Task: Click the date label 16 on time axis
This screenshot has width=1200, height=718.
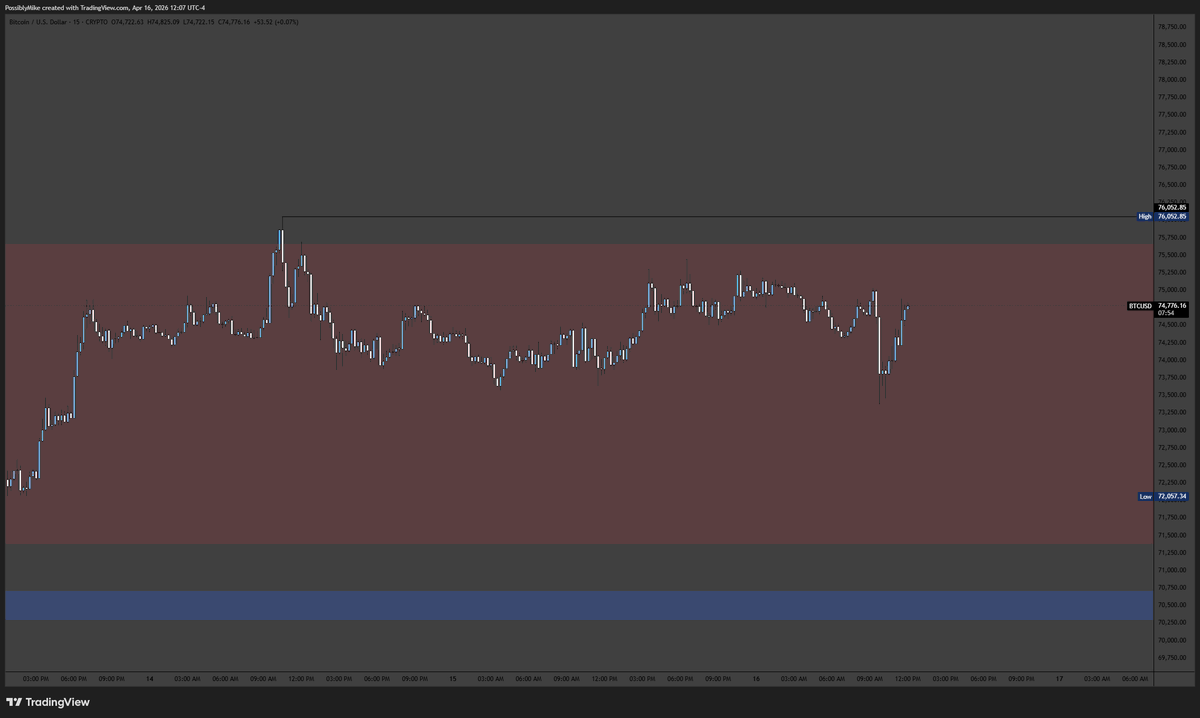Action: click(756, 679)
